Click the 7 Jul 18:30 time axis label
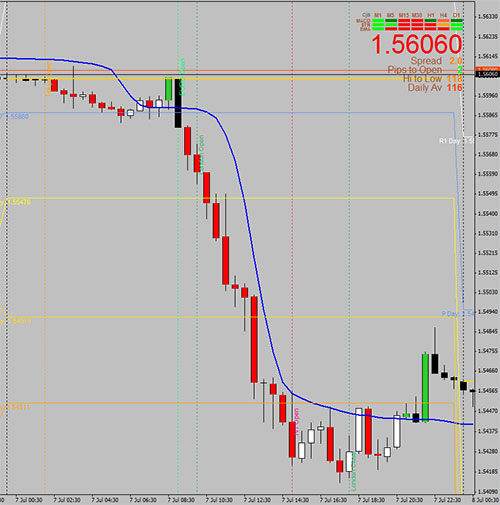 [371, 500]
